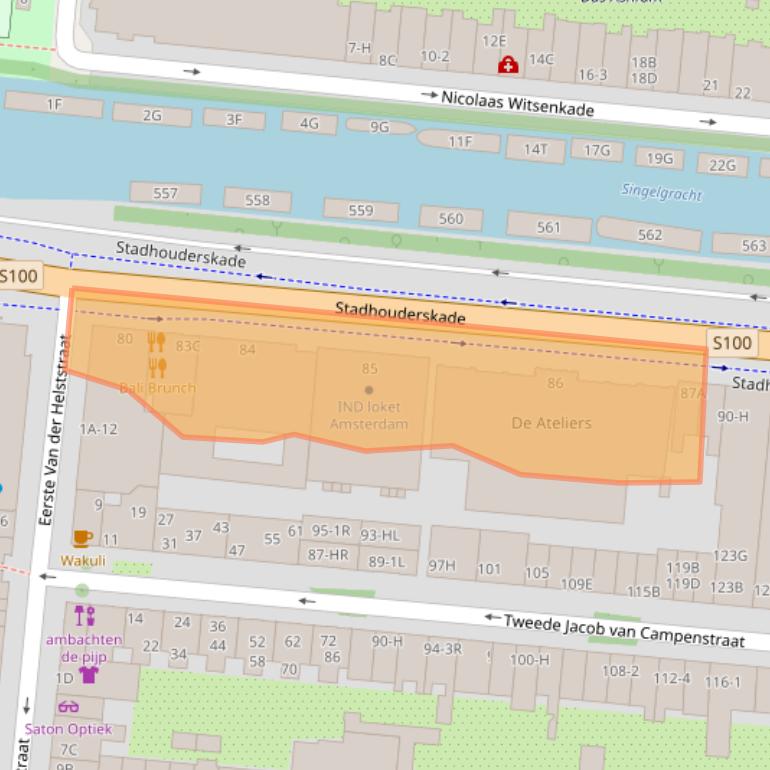Image resolution: width=770 pixels, height=770 pixels.
Task: Click the IND loket Amsterdam point marker
Action: pos(369,390)
